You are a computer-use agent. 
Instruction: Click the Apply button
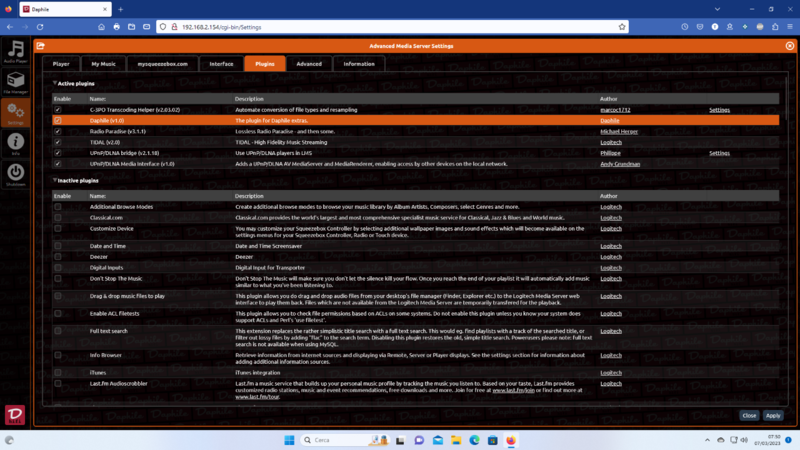773,415
